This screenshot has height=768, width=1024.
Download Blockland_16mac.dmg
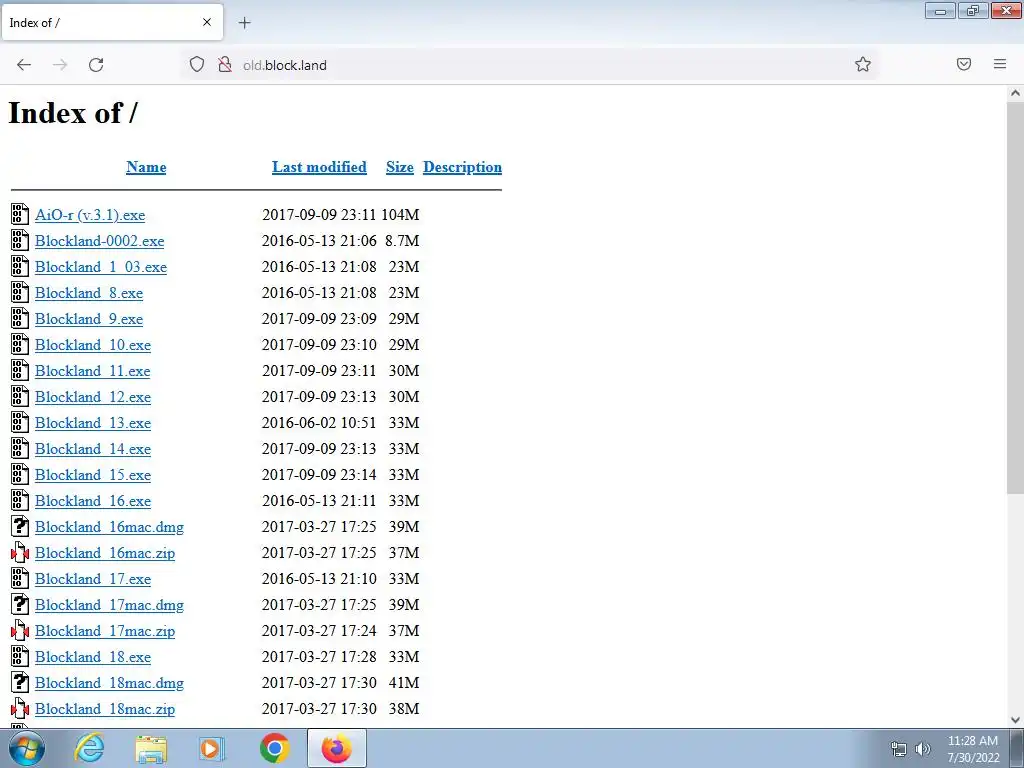click(110, 527)
